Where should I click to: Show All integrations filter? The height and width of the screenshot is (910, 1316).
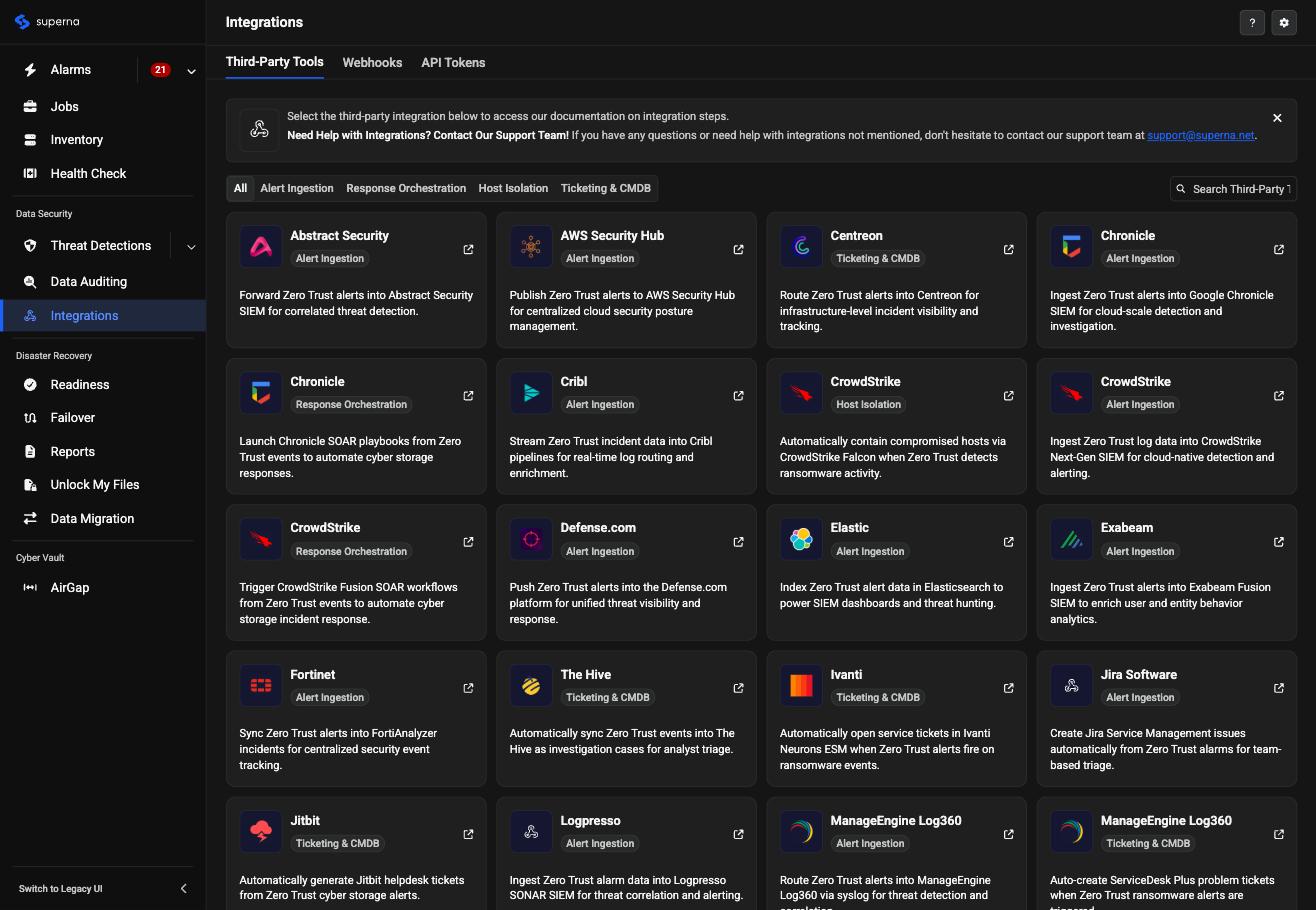(240, 188)
